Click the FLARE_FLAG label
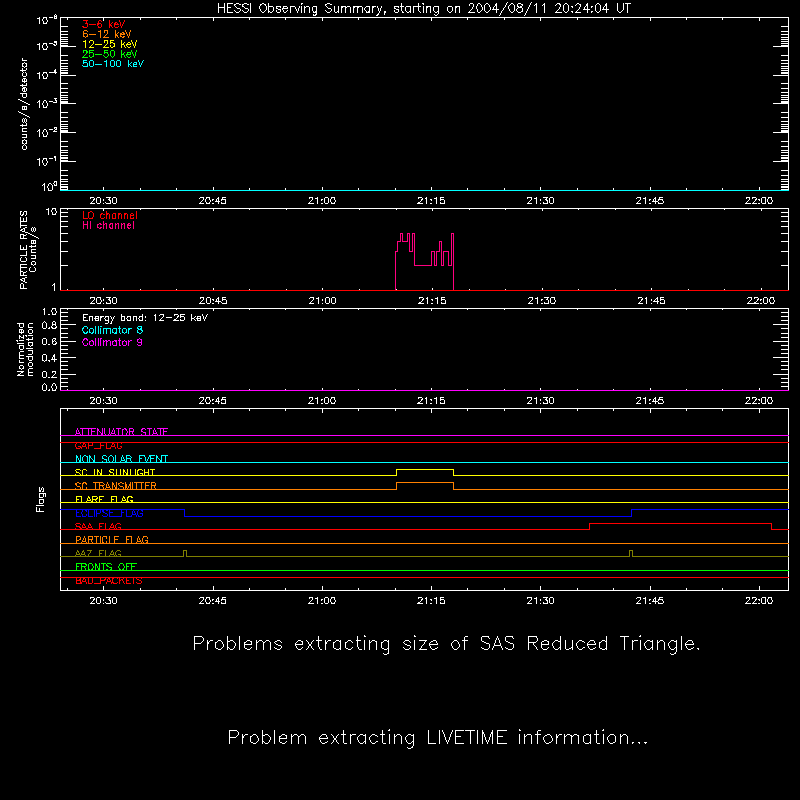This screenshot has width=800, height=800. 104,499
